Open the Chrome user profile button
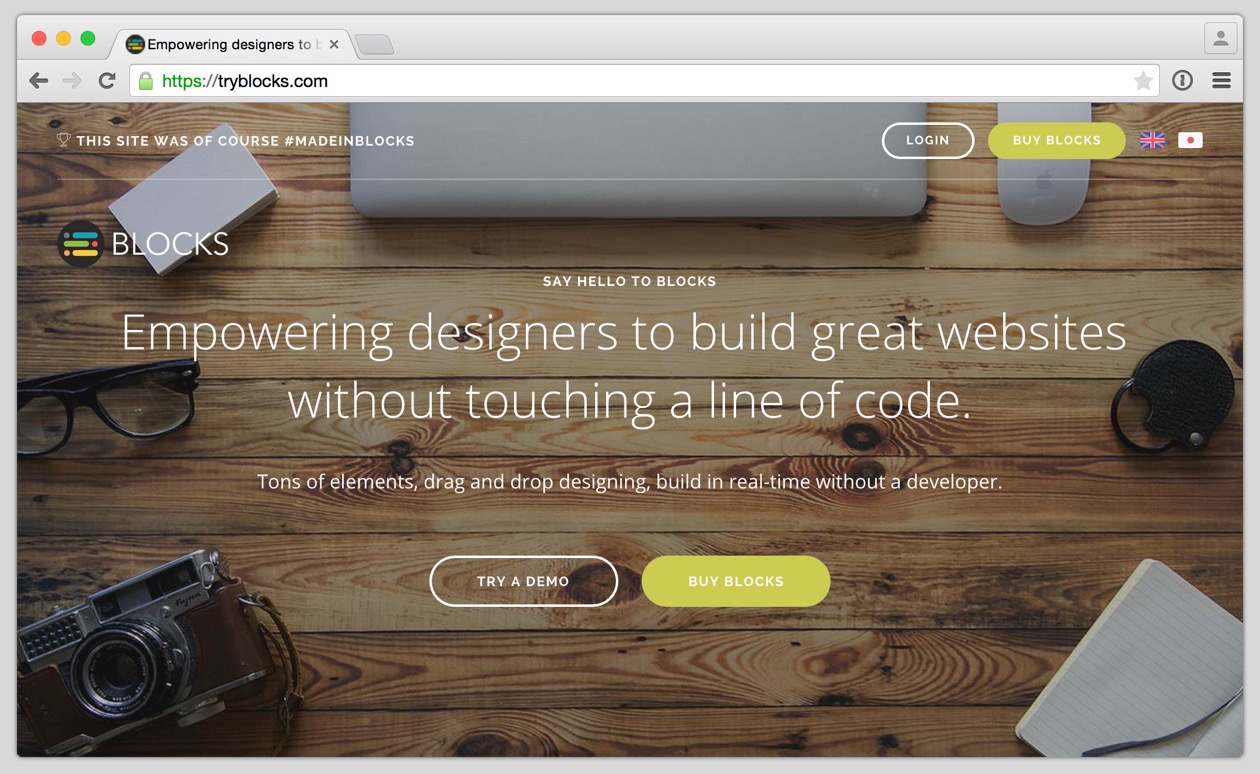 tap(1220, 39)
